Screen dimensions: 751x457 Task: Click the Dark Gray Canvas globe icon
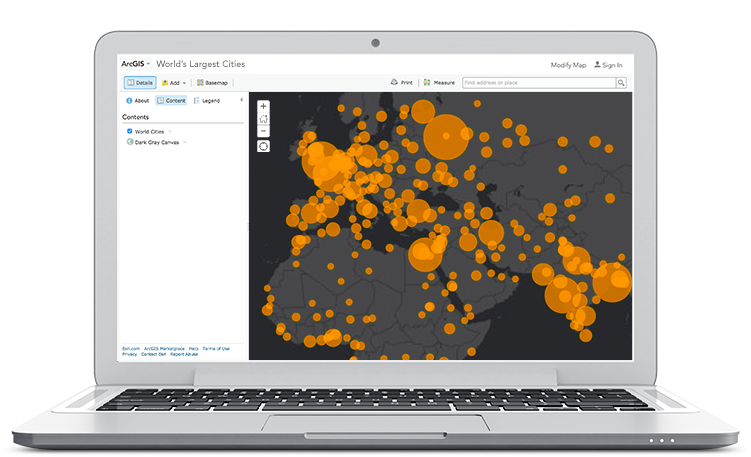(x=130, y=142)
